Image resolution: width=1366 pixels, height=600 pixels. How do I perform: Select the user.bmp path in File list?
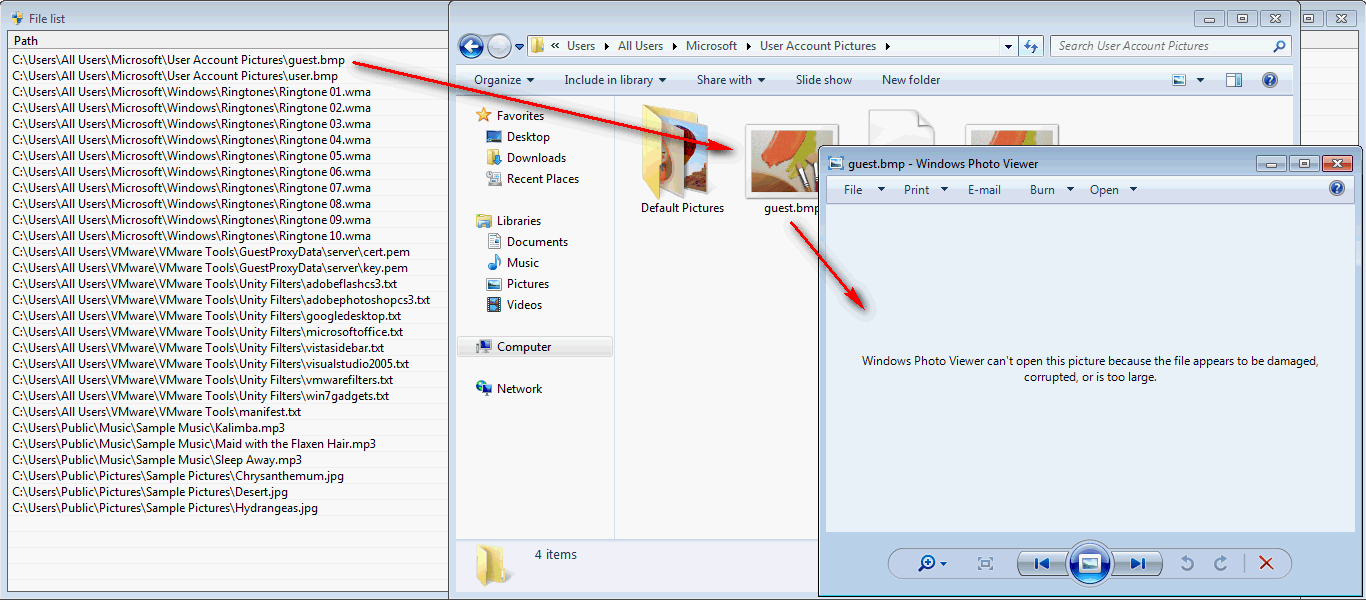(x=175, y=76)
